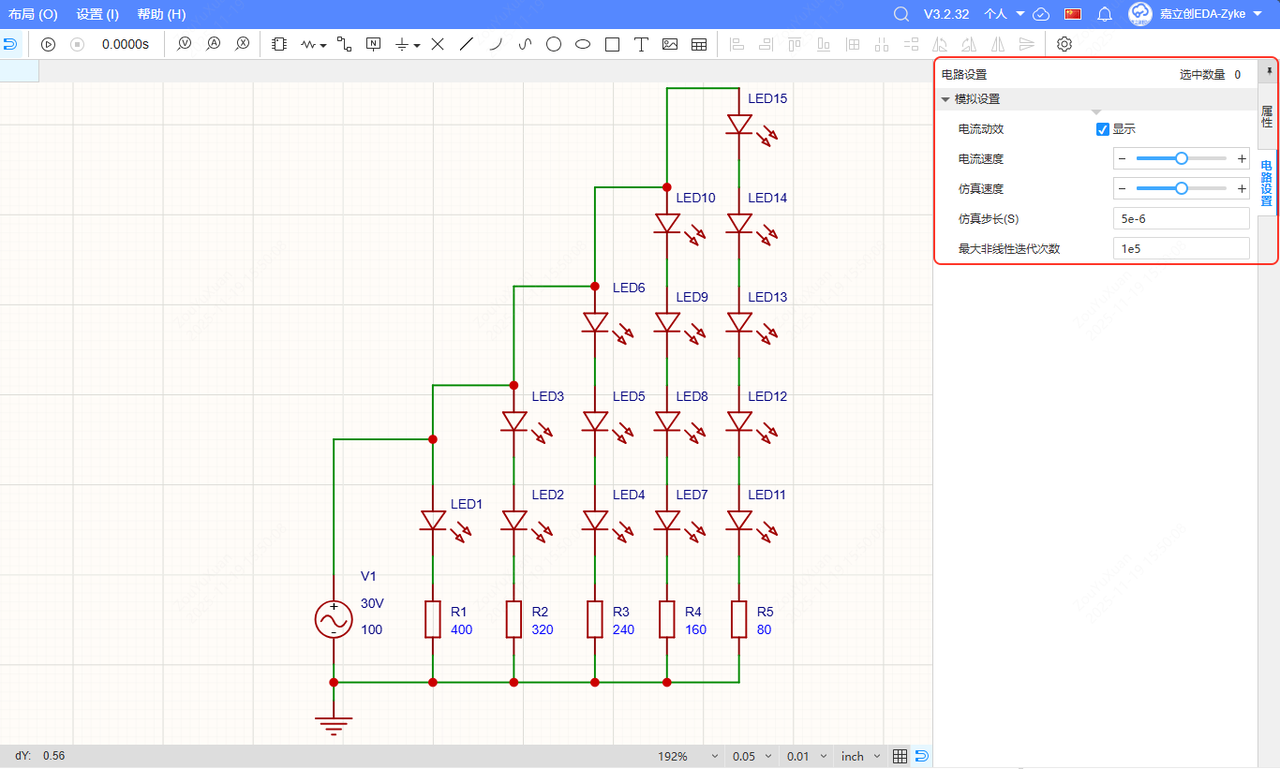This screenshot has width=1280, height=769.
Task: Switch to the 属性 side tab
Action: (1267, 115)
